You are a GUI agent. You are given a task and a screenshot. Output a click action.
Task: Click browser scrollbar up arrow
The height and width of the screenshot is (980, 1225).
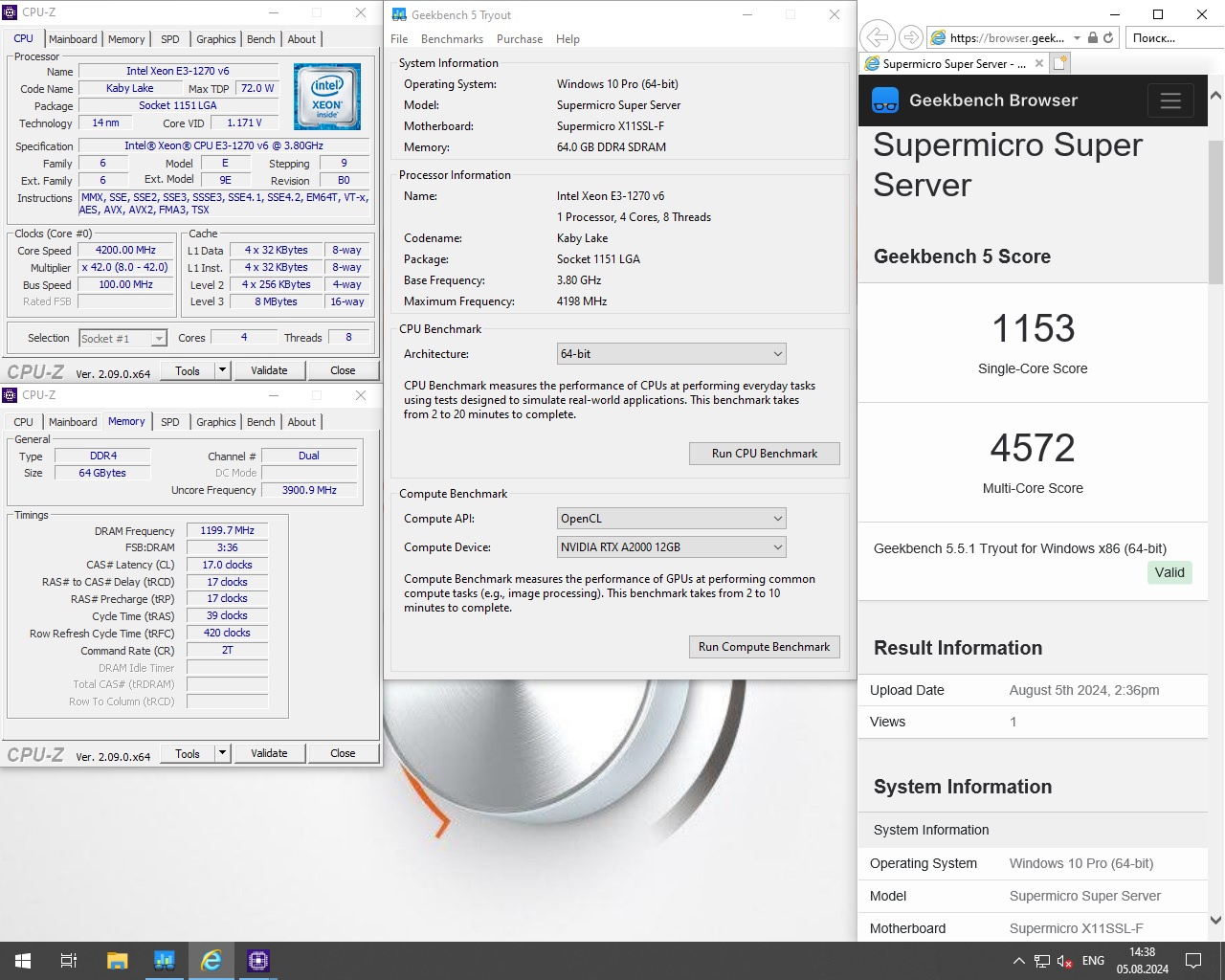tap(1215, 96)
